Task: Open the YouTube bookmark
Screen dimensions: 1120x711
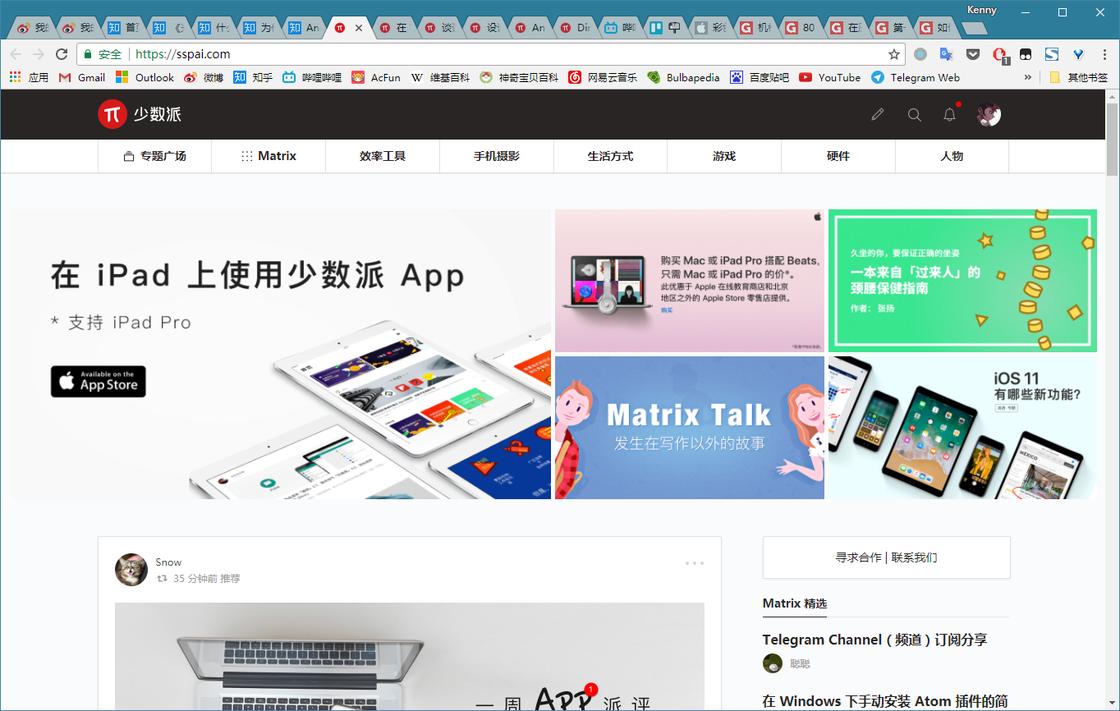Action: [830, 77]
